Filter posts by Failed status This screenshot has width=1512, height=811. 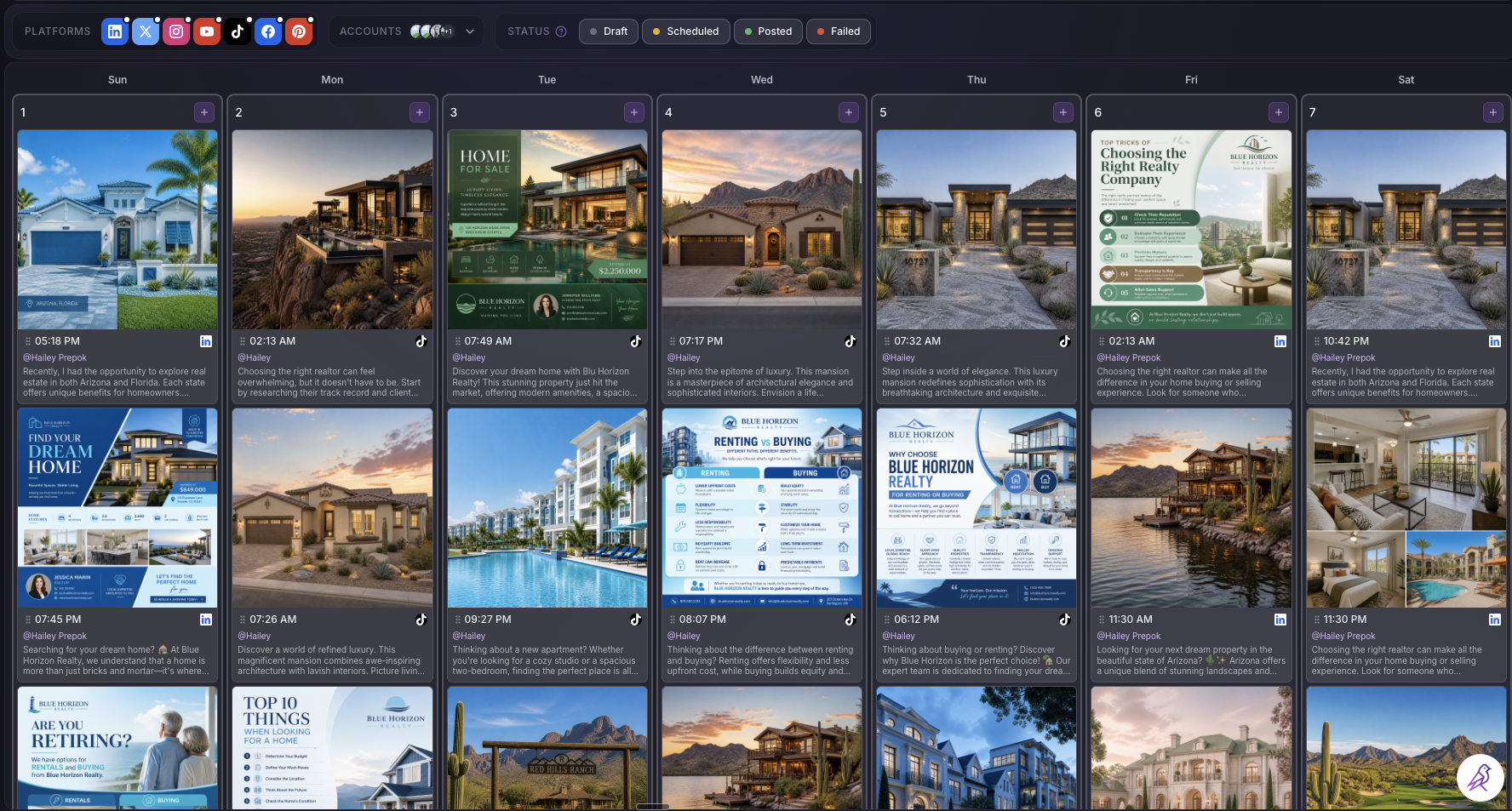point(839,31)
